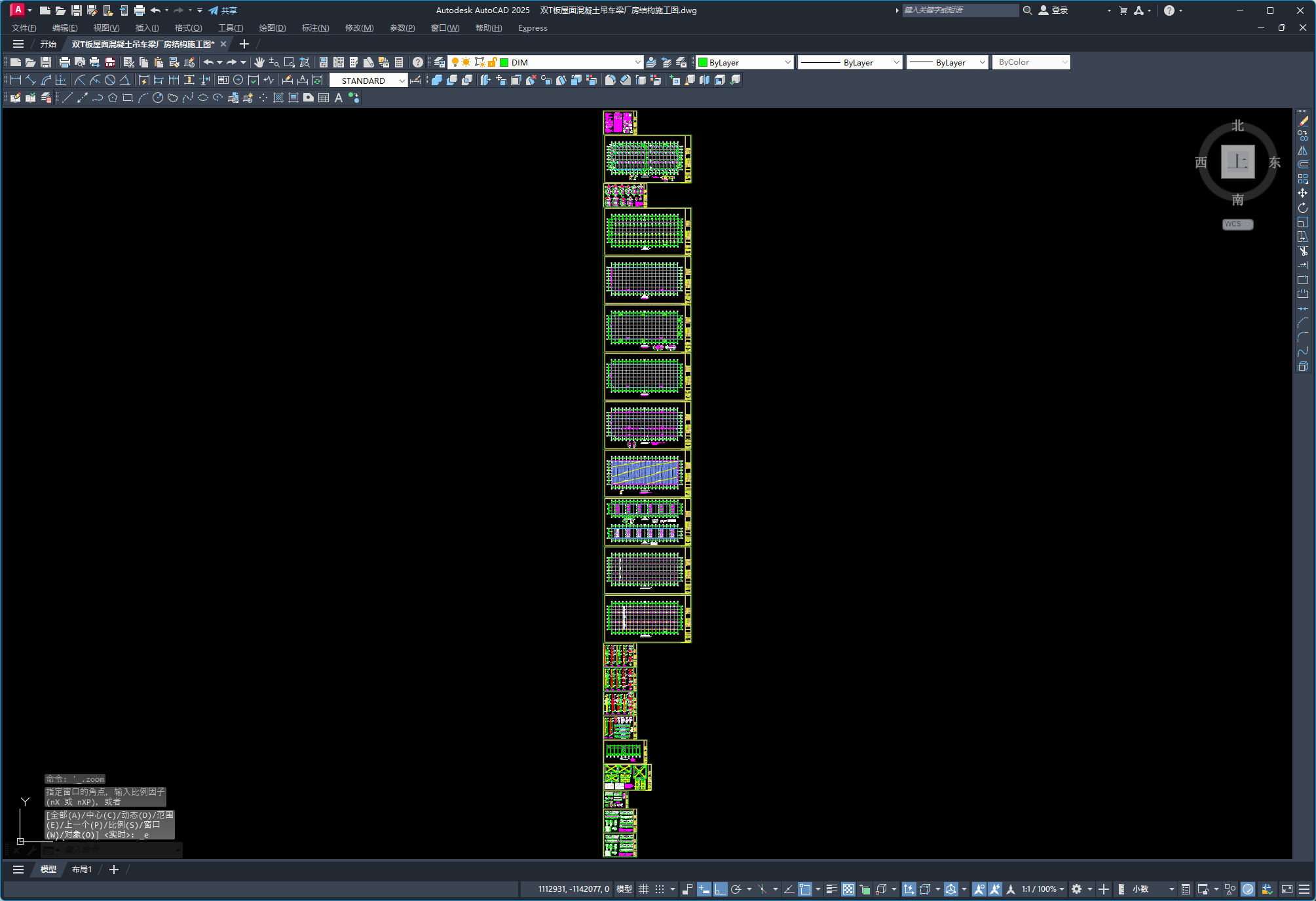Click 模型 button in status bar
Viewport: 1316px width, 901px height.
tap(624, 889)
